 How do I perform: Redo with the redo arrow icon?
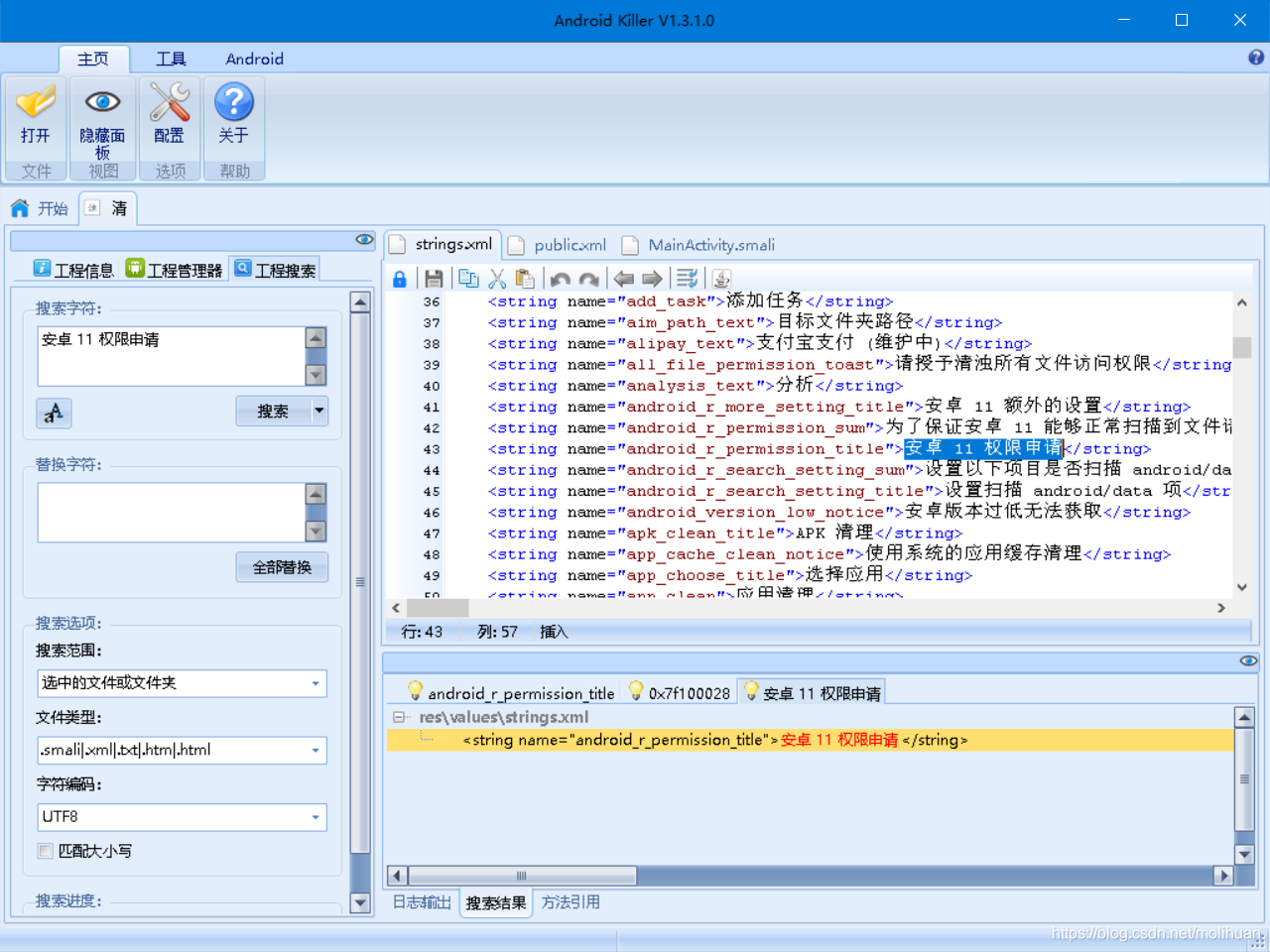click(589, 280)
